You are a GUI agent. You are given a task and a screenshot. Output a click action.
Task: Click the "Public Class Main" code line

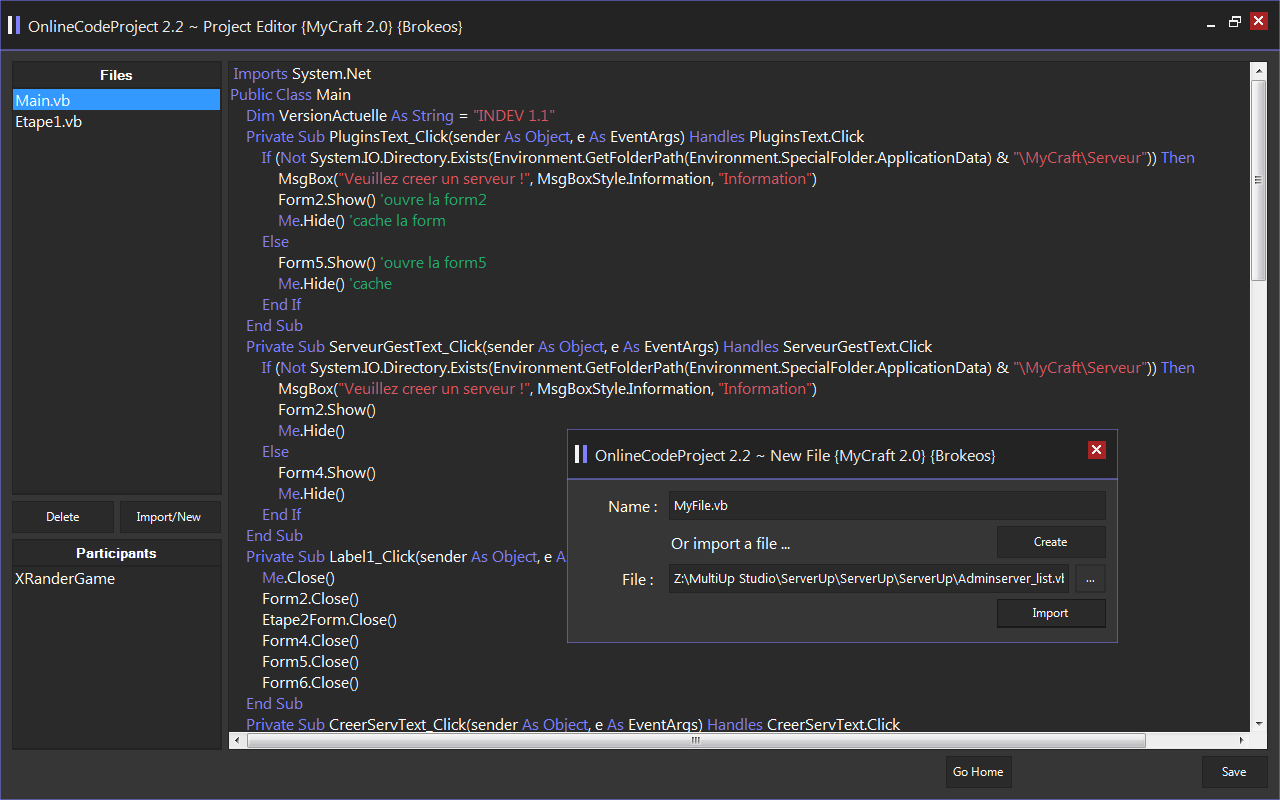tap(290, 94)
